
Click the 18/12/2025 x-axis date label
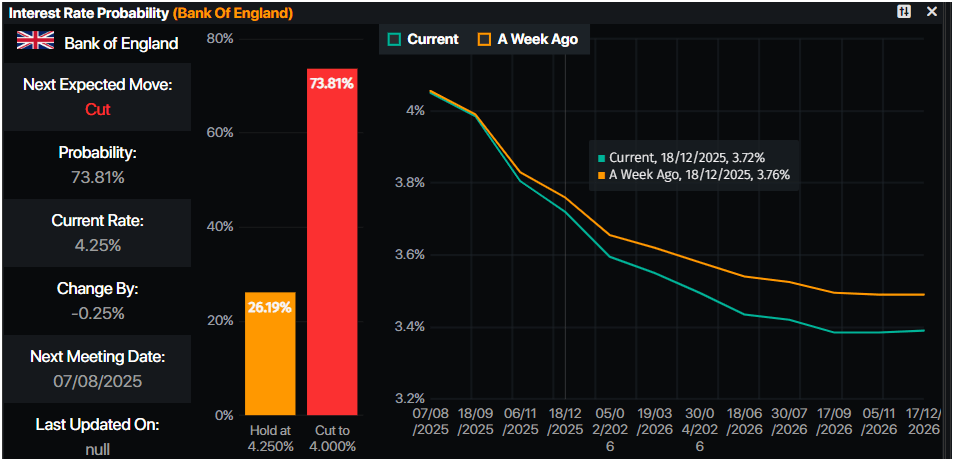click(x=565, y=420)
